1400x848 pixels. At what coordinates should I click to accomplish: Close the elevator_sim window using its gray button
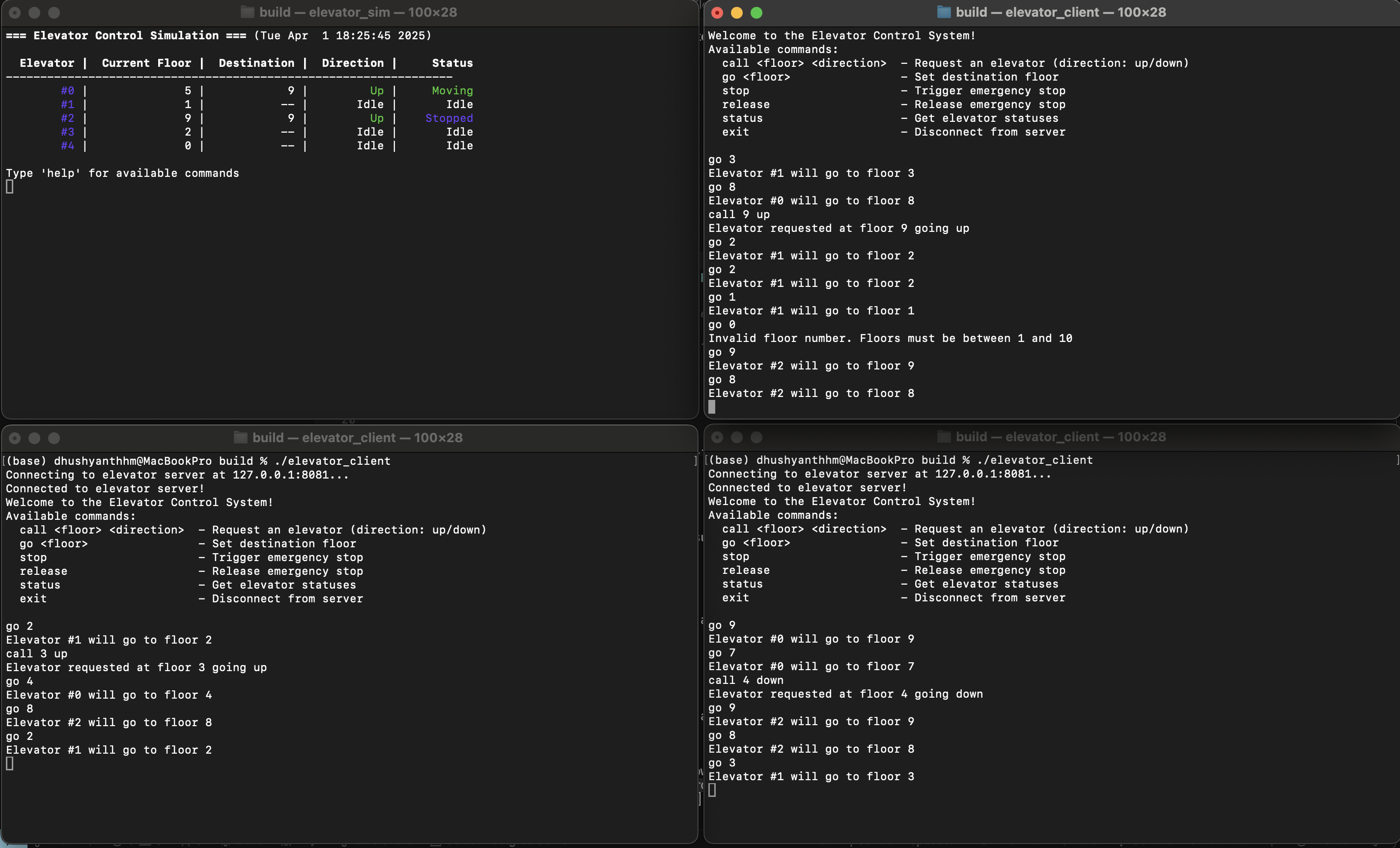pos(15,12)
